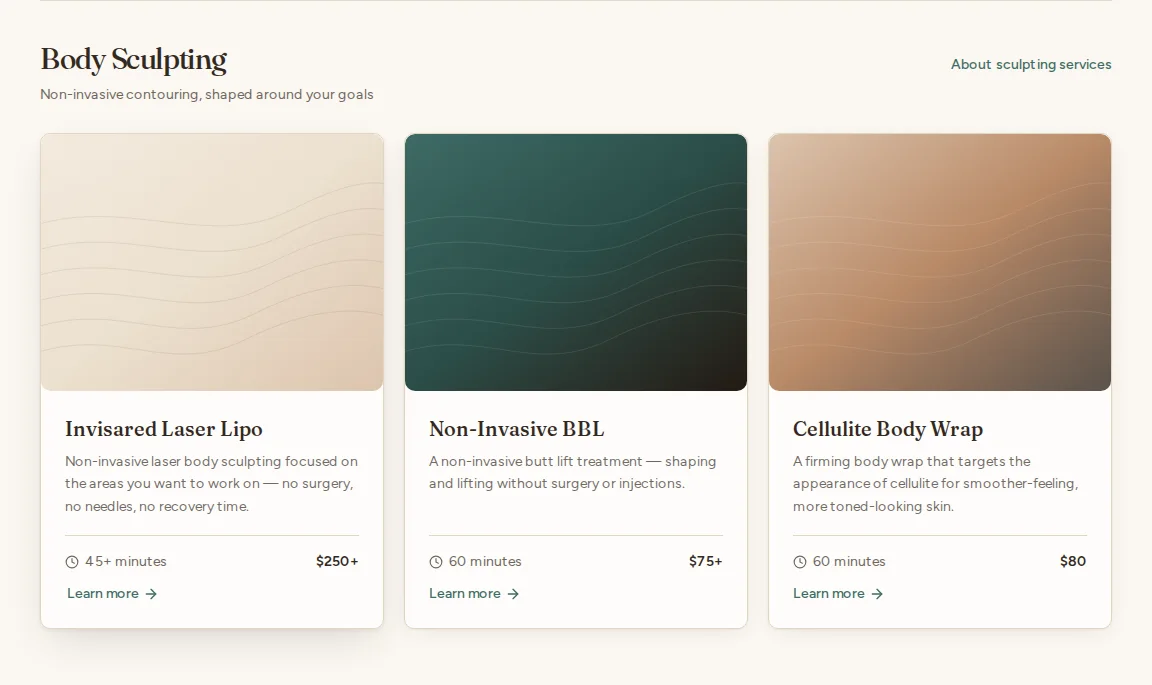The image size is (1152, 685).
Task: Open the dark green Non-Invasive BBL image
Action: coord(576,262)
